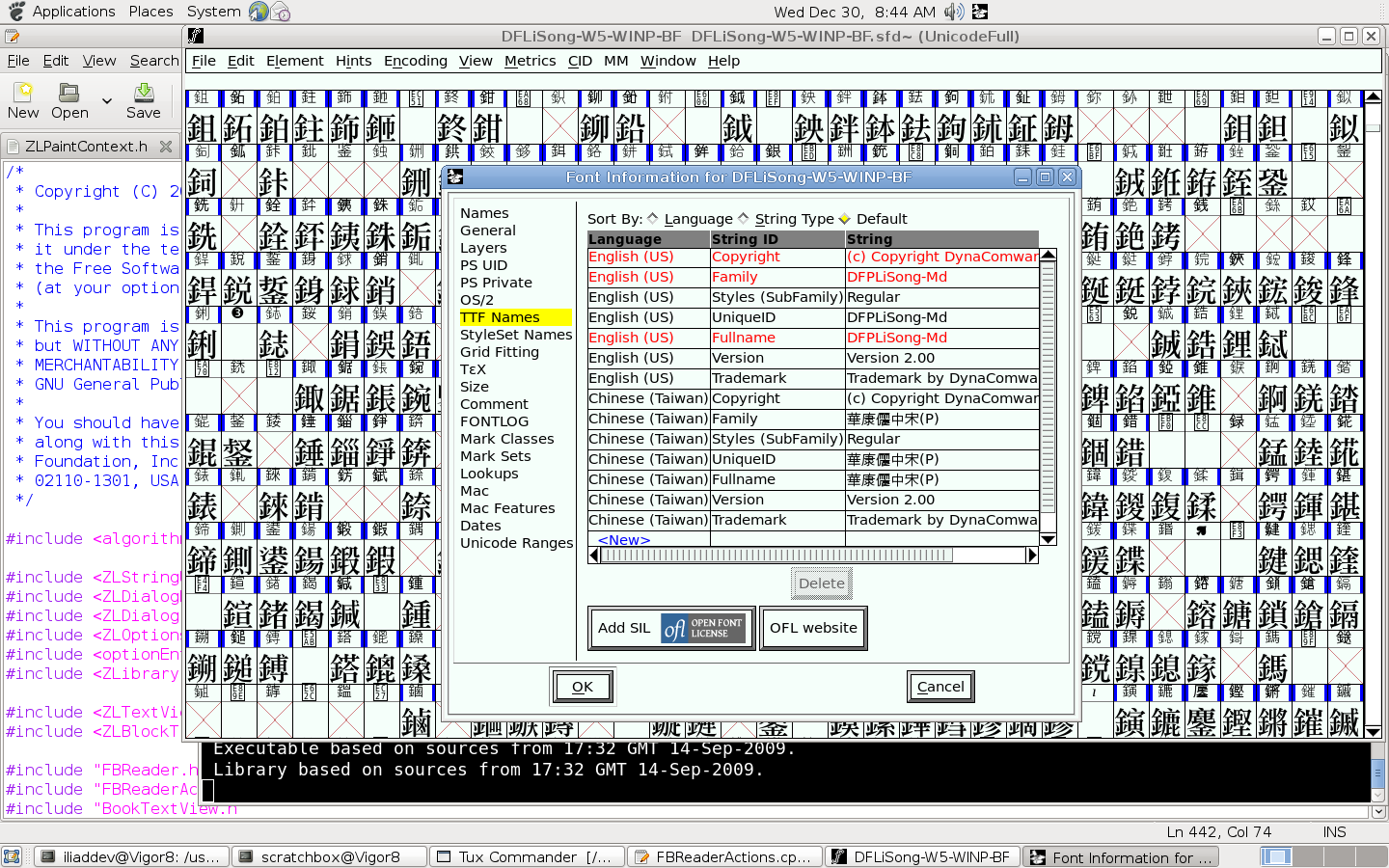Viewport: 1389px width, 868px height.
Task: Click the scroll-right arrow of names table
Action: [1032, 556]
